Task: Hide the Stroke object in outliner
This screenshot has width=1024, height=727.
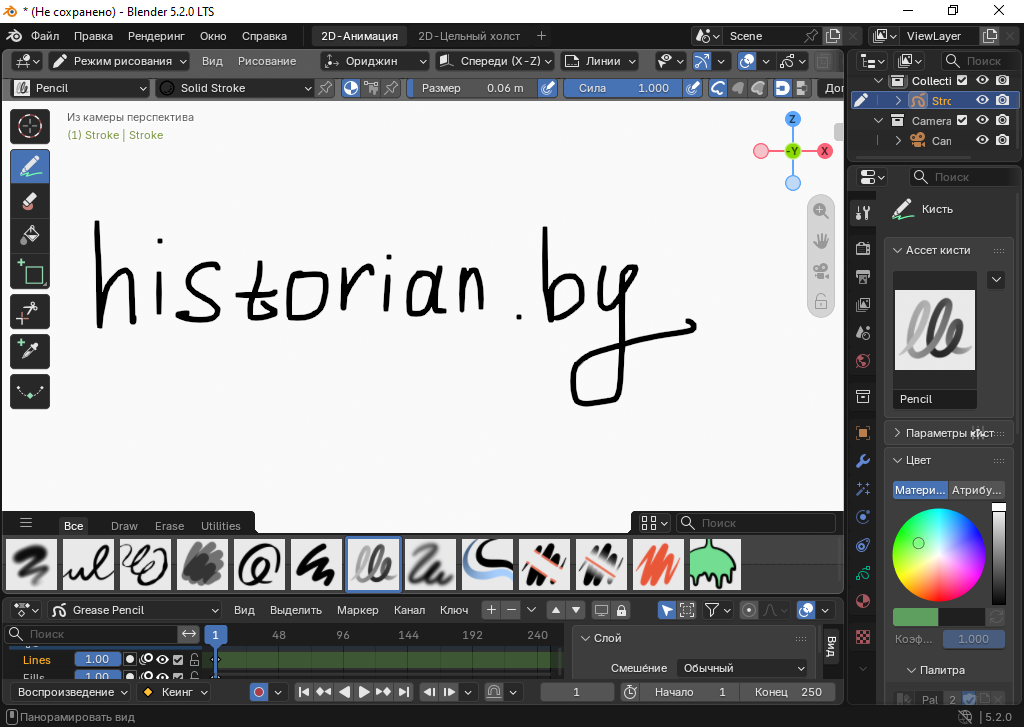Action: click(x=982, y=100)
